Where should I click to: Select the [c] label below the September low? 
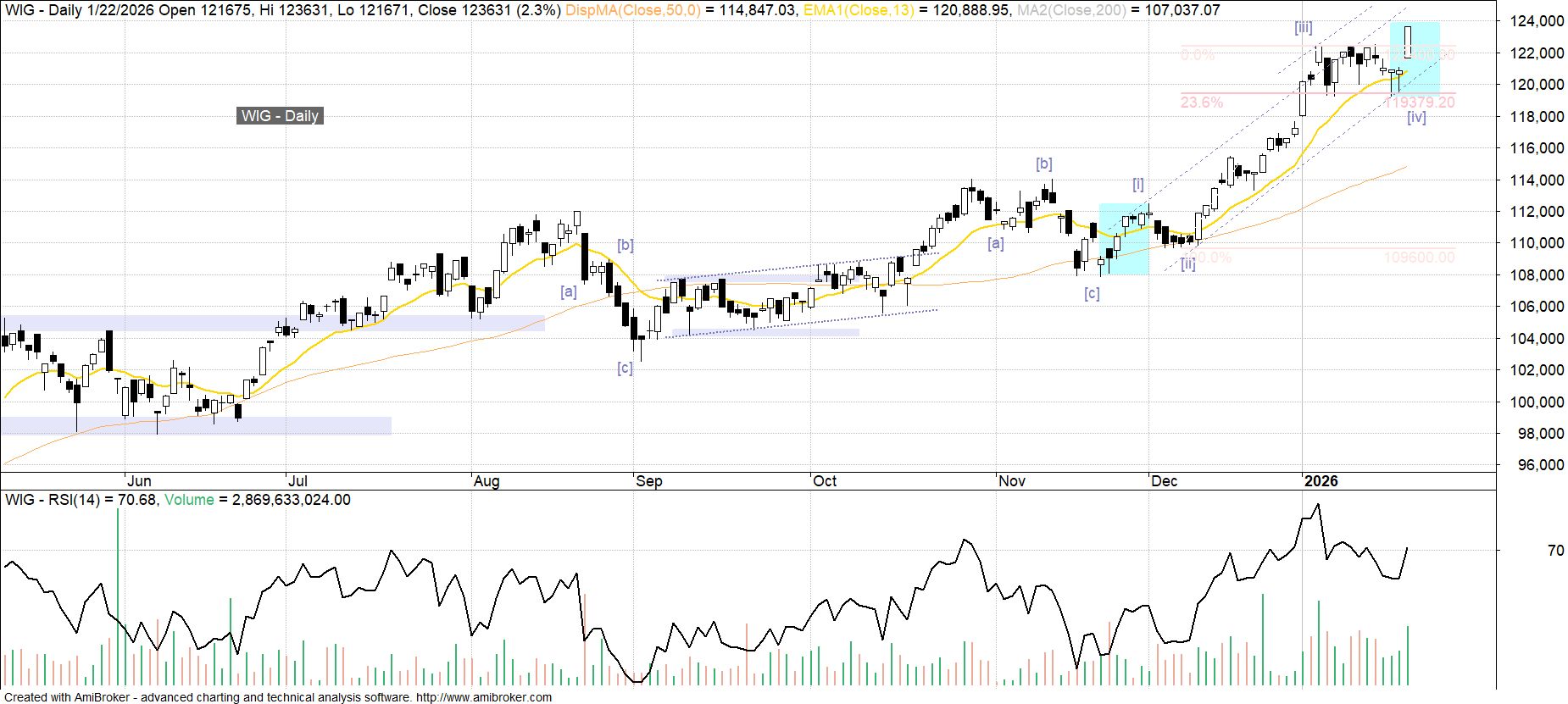(x=625, y=368)
